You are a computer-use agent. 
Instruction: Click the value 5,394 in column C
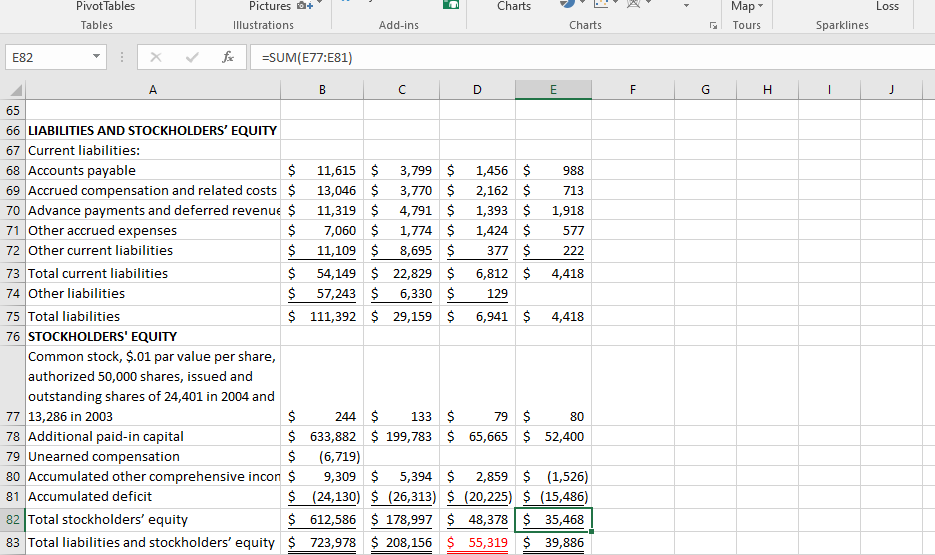tap(402, 476)
